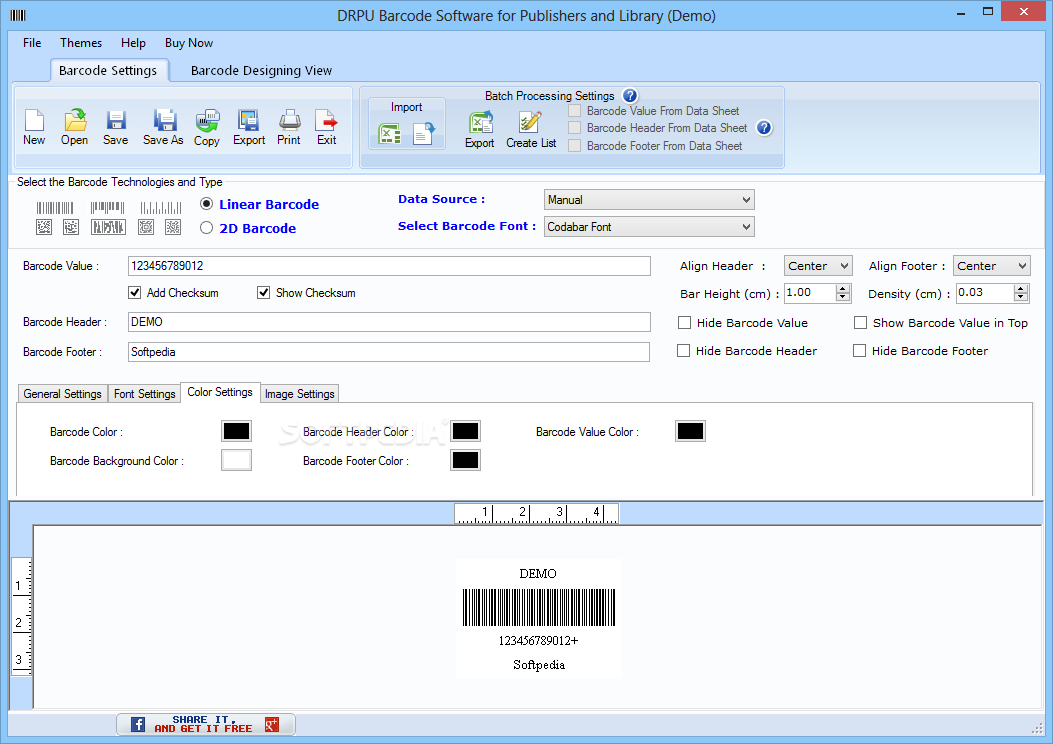Open the Align Footer dropdown
The image size is (1053, 744).
(x=991, y=266)
